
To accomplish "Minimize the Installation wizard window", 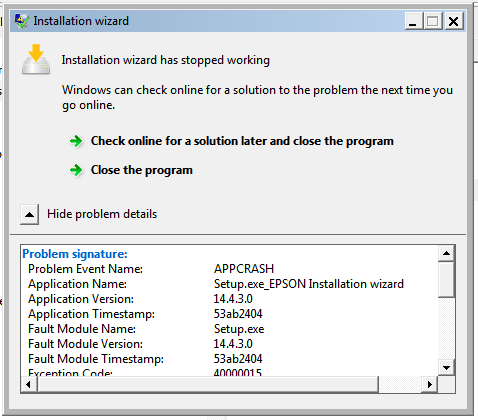I will pos(413,21).
